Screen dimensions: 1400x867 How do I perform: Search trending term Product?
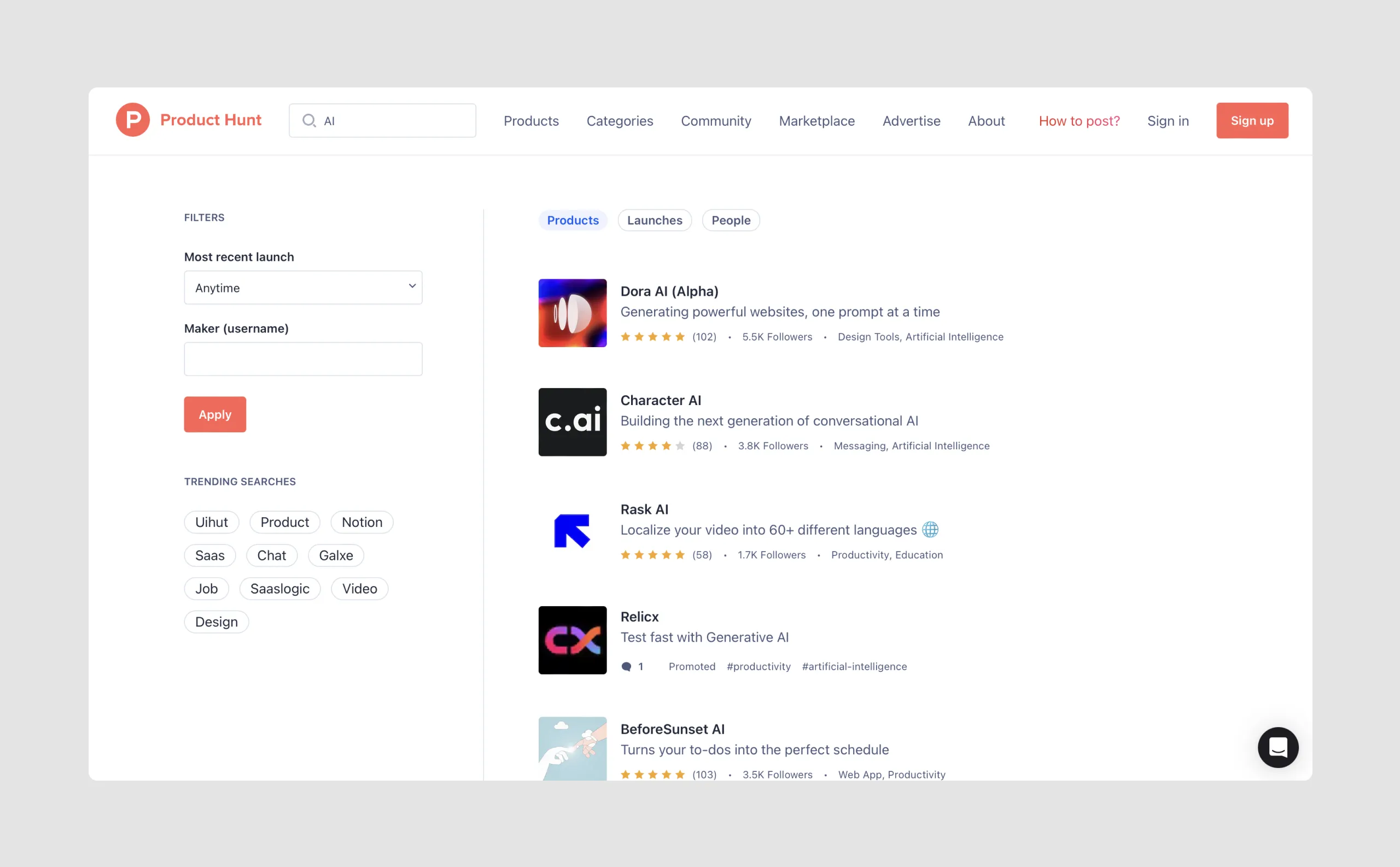[284, 523]
